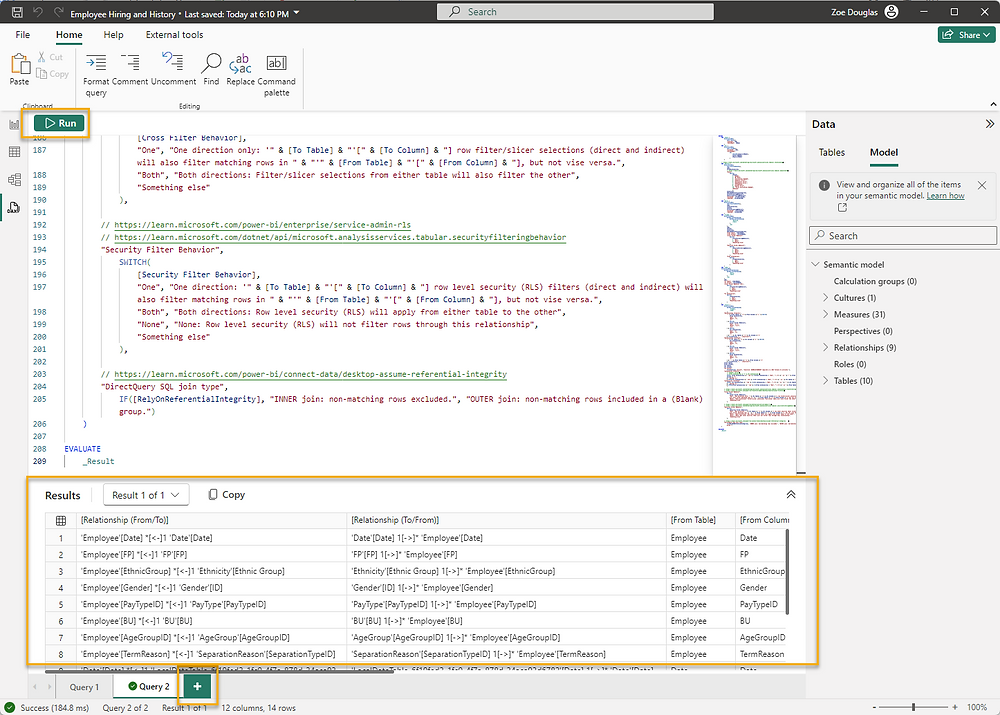This screenshot has width=1000, height=715.
Task: Click the Cut command
Action: (50, 57)
